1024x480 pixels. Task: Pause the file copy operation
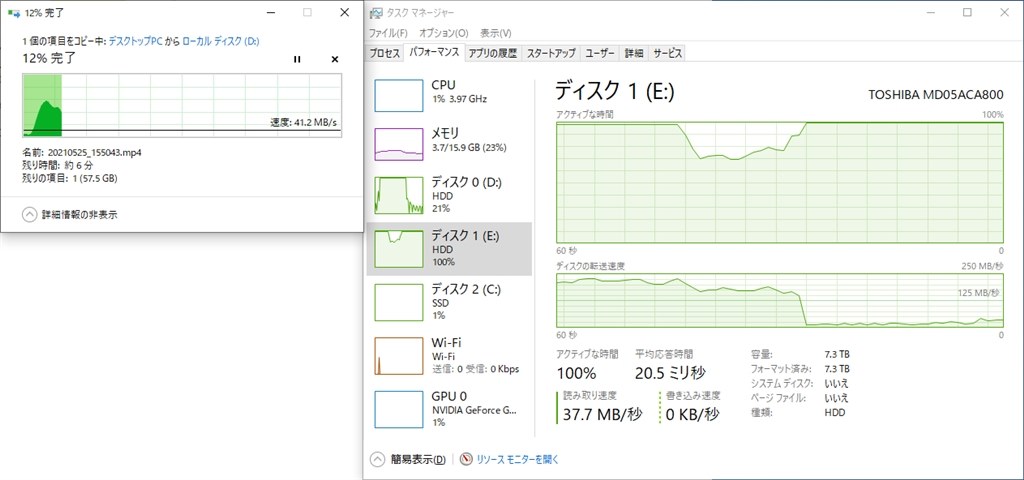point(297,59)
